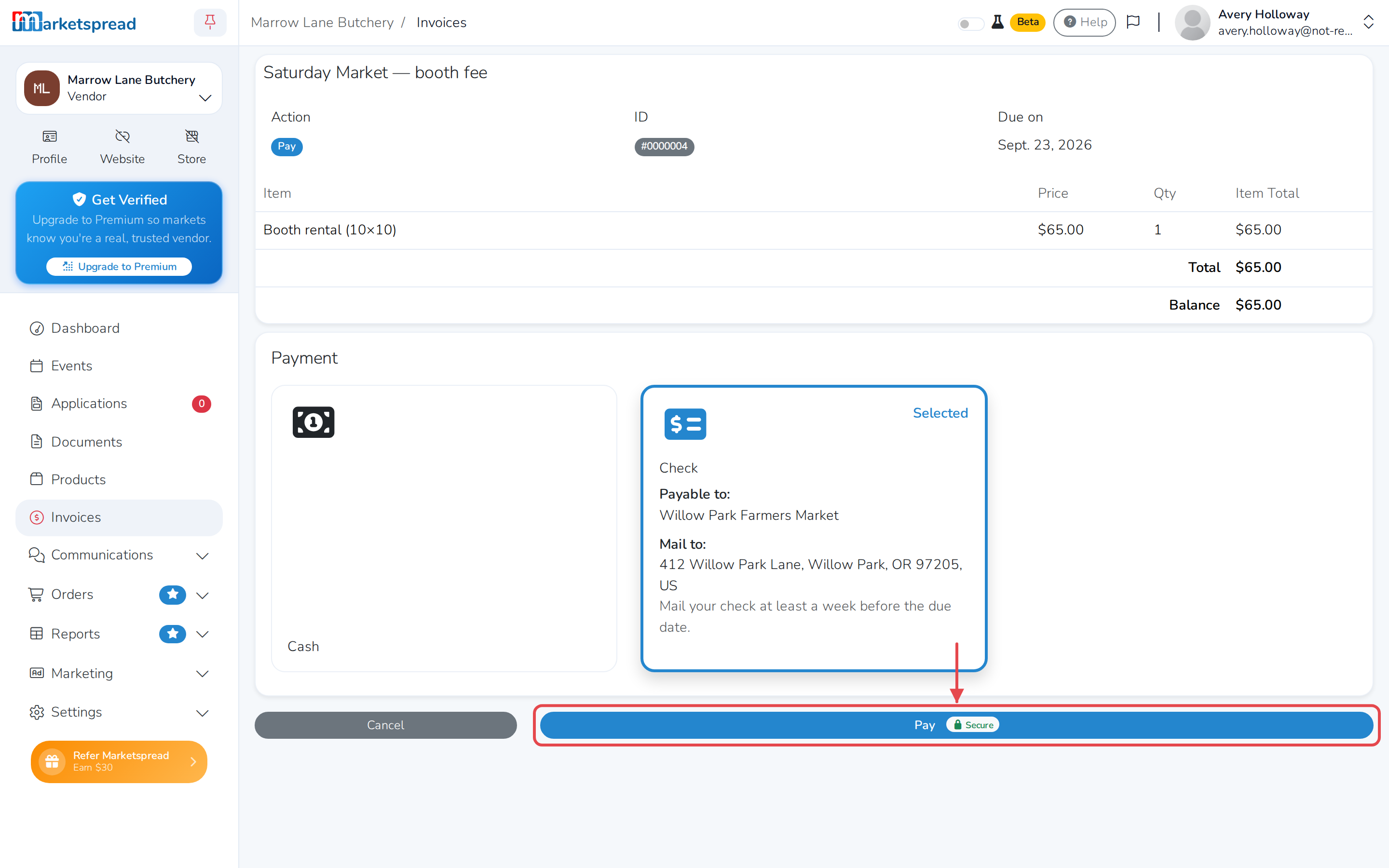Screen dimensions: 1389x868
Task: Open the Profile shortcut icon
Action: coord(49,136)
